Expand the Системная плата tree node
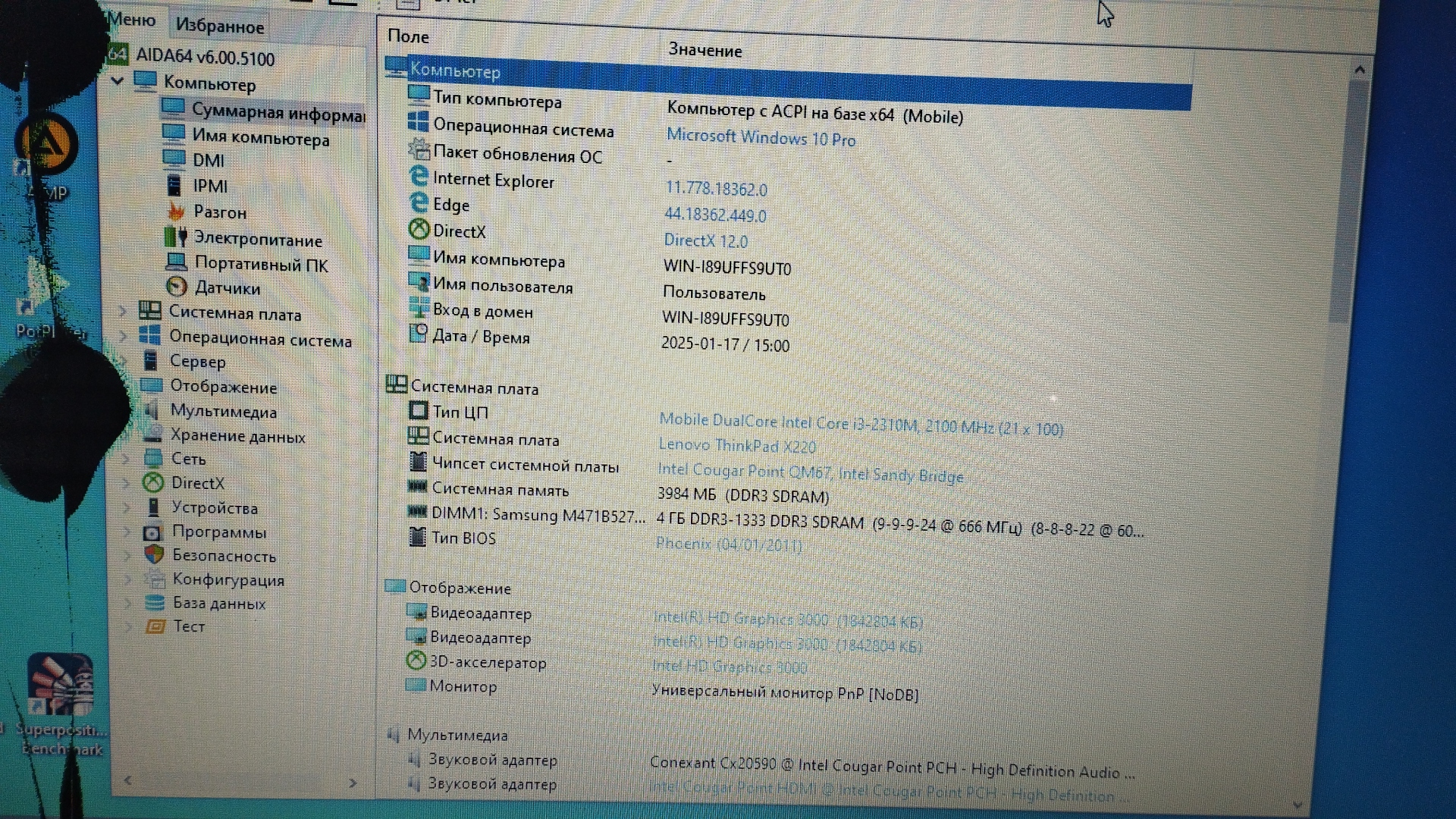Viewport: 1456px width, 819px height. (124, 311)
